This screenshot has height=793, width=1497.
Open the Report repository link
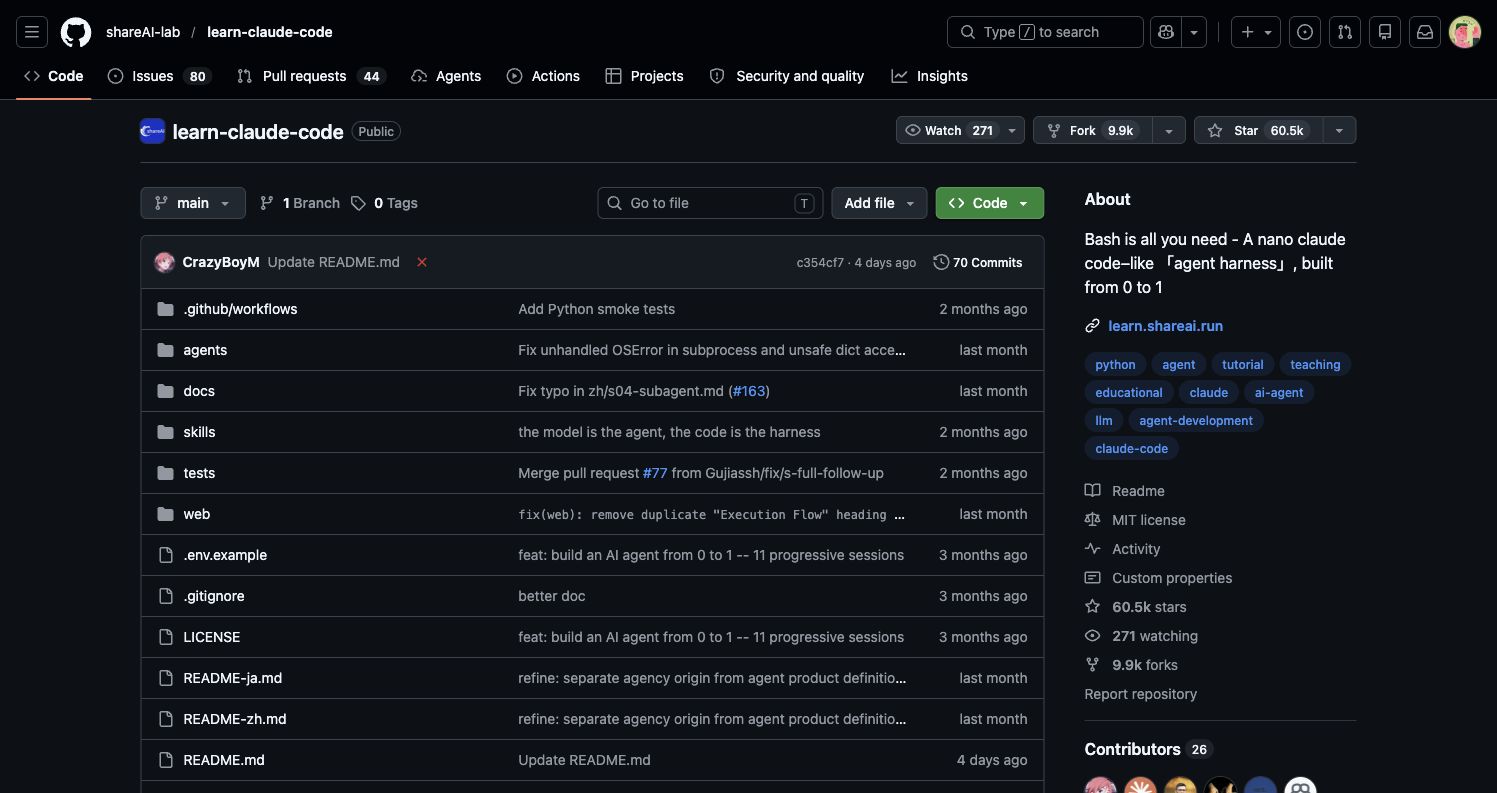click(1140, 694)
